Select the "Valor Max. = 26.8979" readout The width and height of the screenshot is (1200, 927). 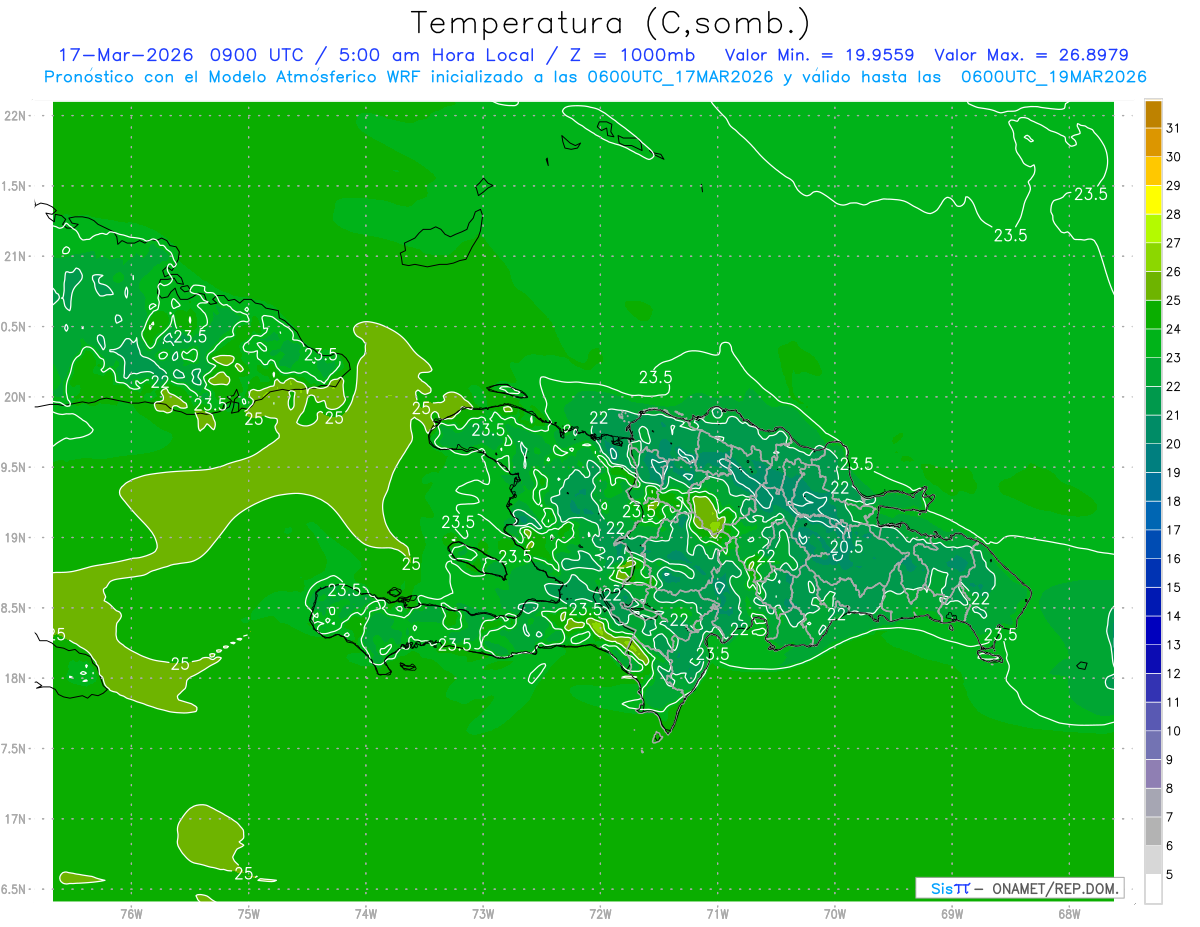click(x=1032, y=55)
